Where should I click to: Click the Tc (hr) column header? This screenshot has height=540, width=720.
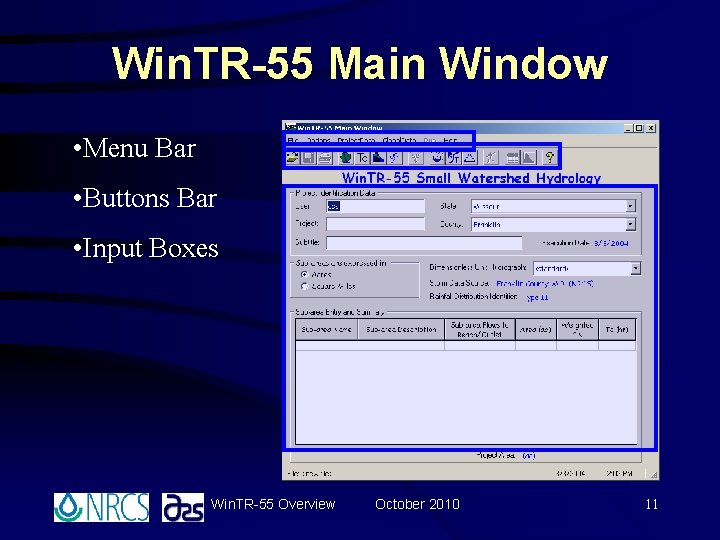coord(617,329)
